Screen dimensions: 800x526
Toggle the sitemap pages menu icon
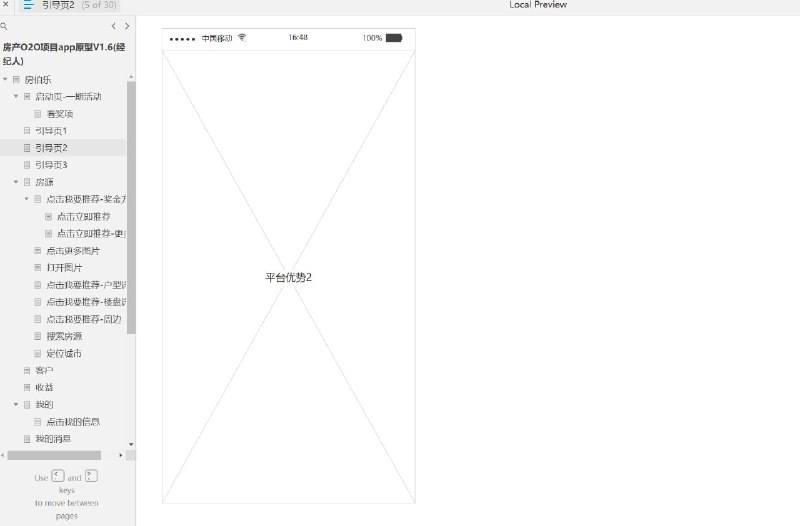(29, 5)
